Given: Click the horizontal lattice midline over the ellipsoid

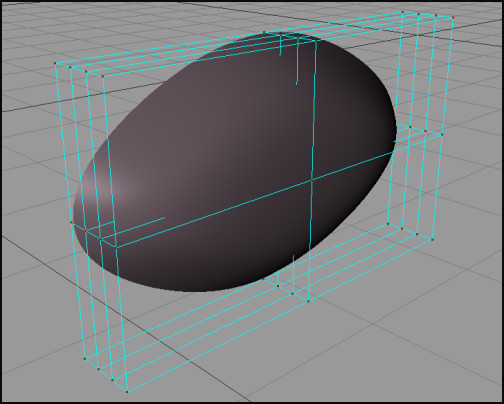Looking at the screenshot, I should click(x=233, y=207).
